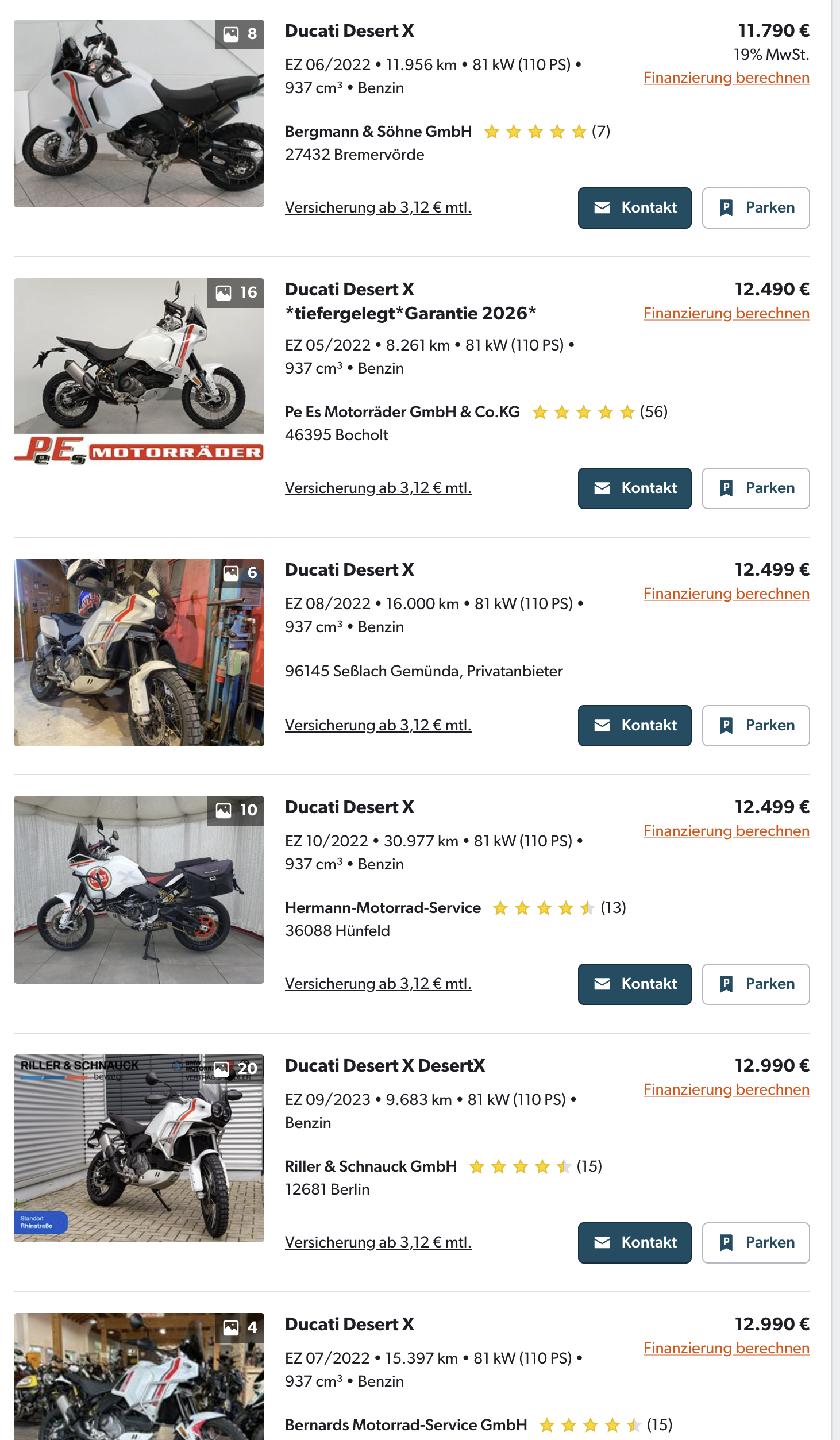Open Finanzierung berechnen for the 12.490 € bike
The width and height of the screenshot is (840, 1440).
[726, 313]
